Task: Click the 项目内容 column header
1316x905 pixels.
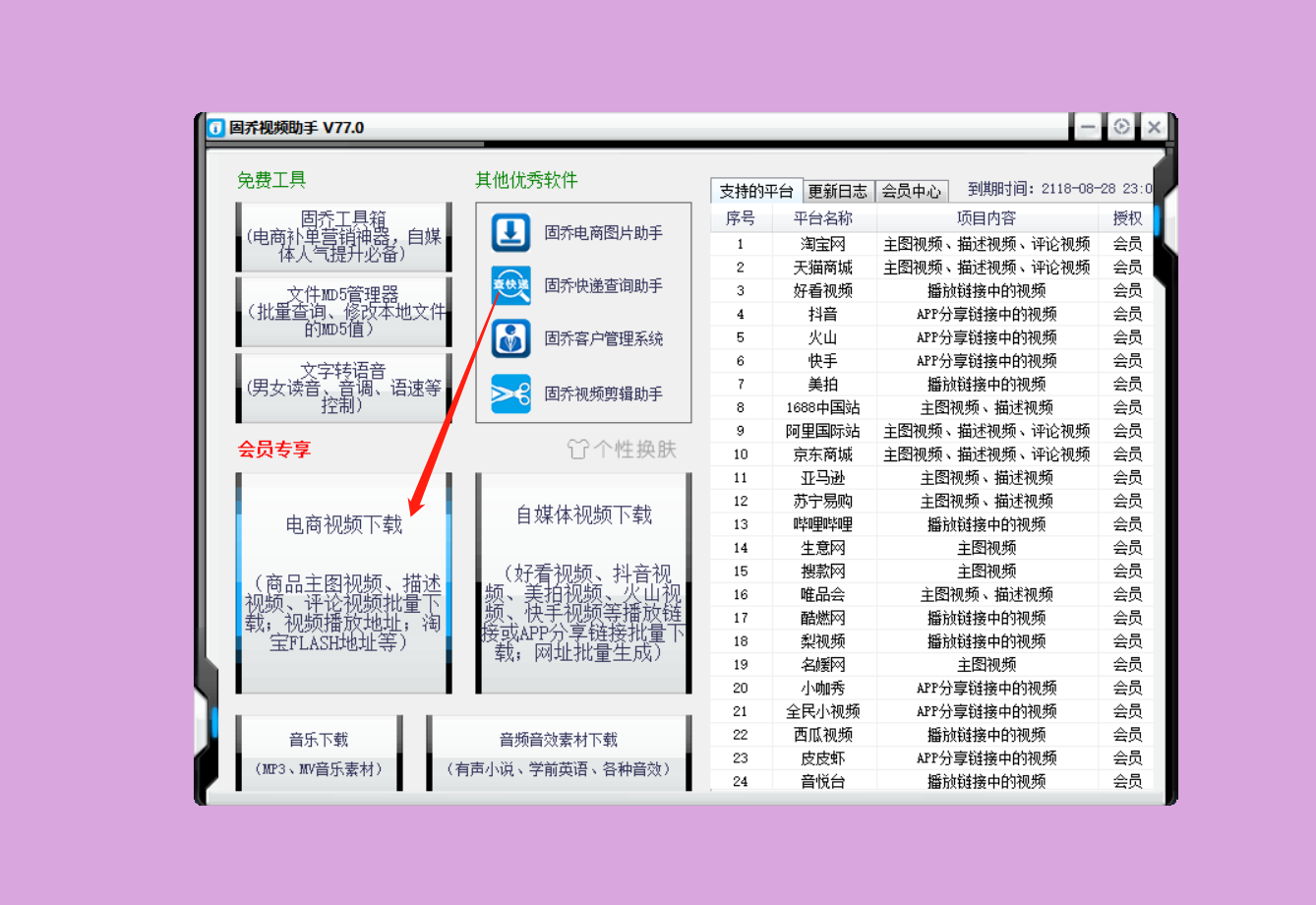Action: pyautogui.click(x=987, y=218)
